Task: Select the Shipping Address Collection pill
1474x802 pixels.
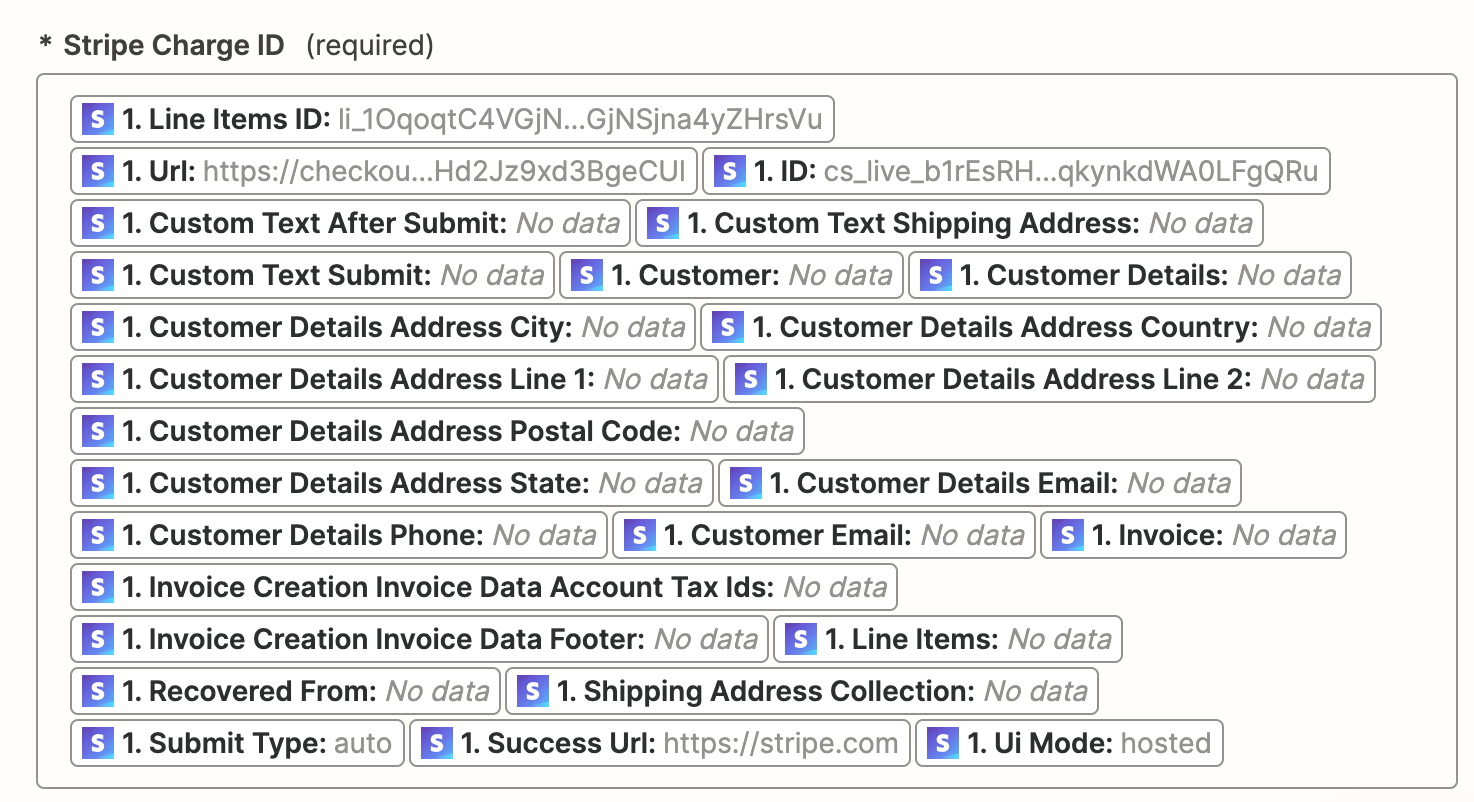Action: point(802,692)
